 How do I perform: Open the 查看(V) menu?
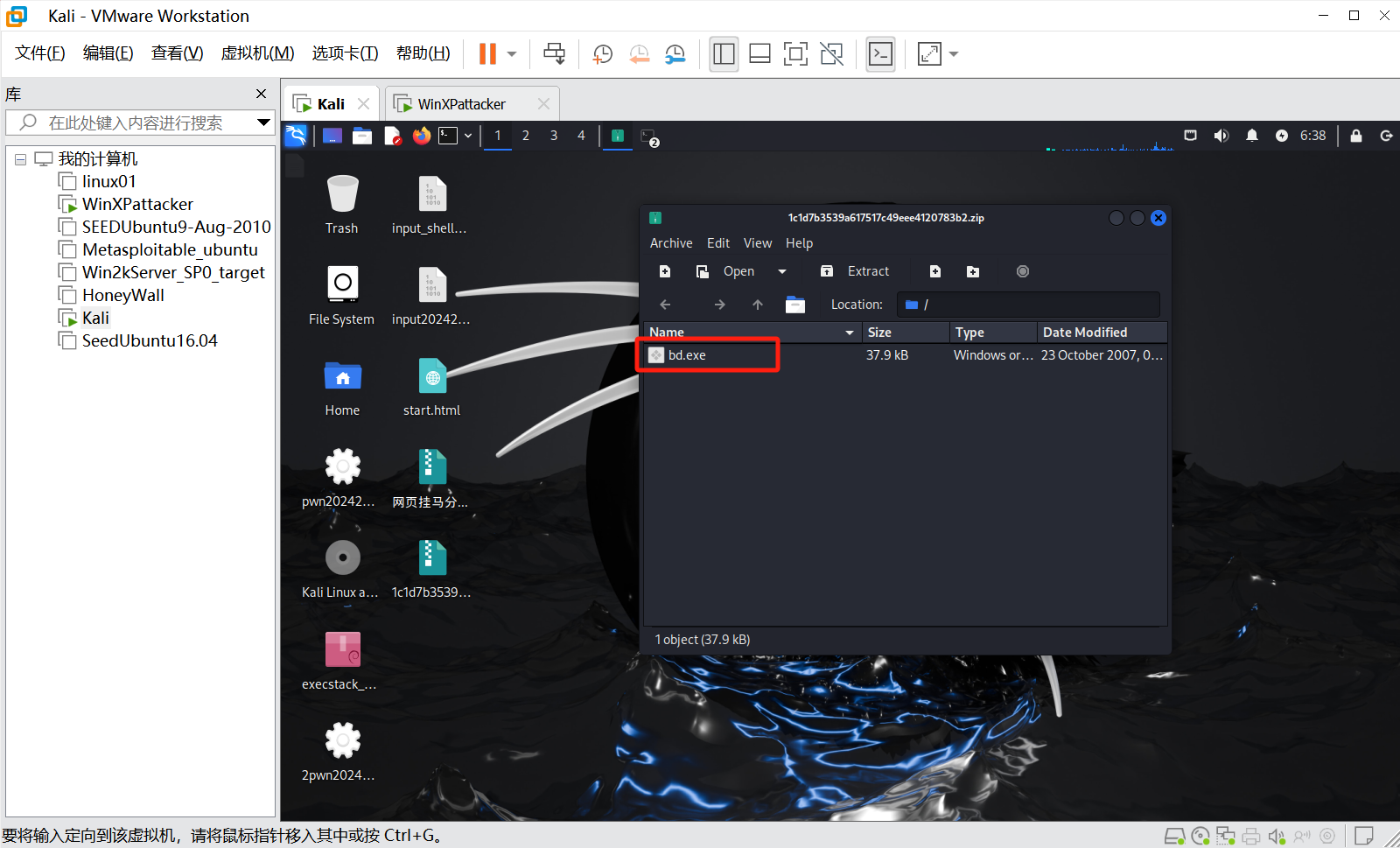pos(177,53)
